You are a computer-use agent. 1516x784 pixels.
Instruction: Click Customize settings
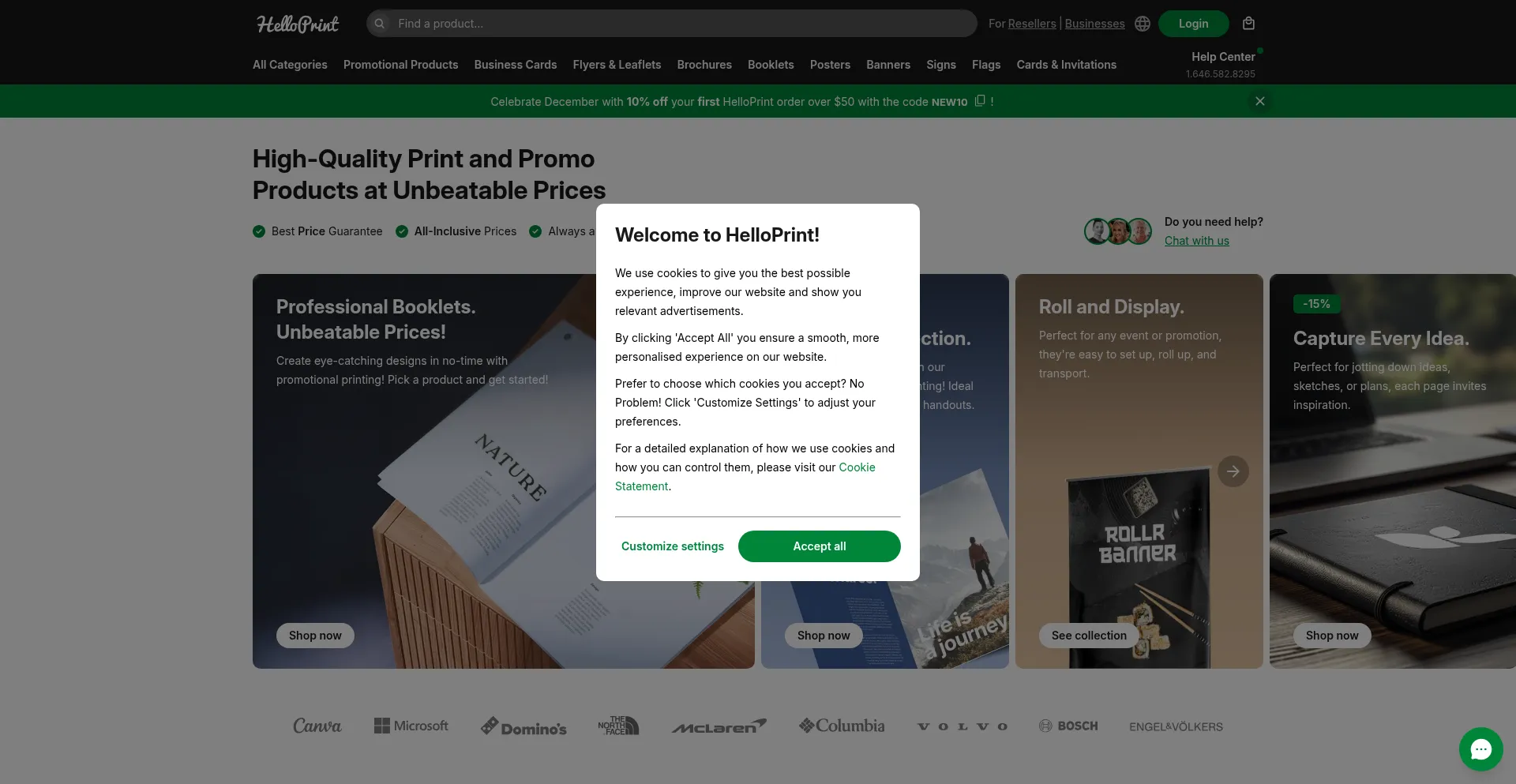[x=673, y=546]
